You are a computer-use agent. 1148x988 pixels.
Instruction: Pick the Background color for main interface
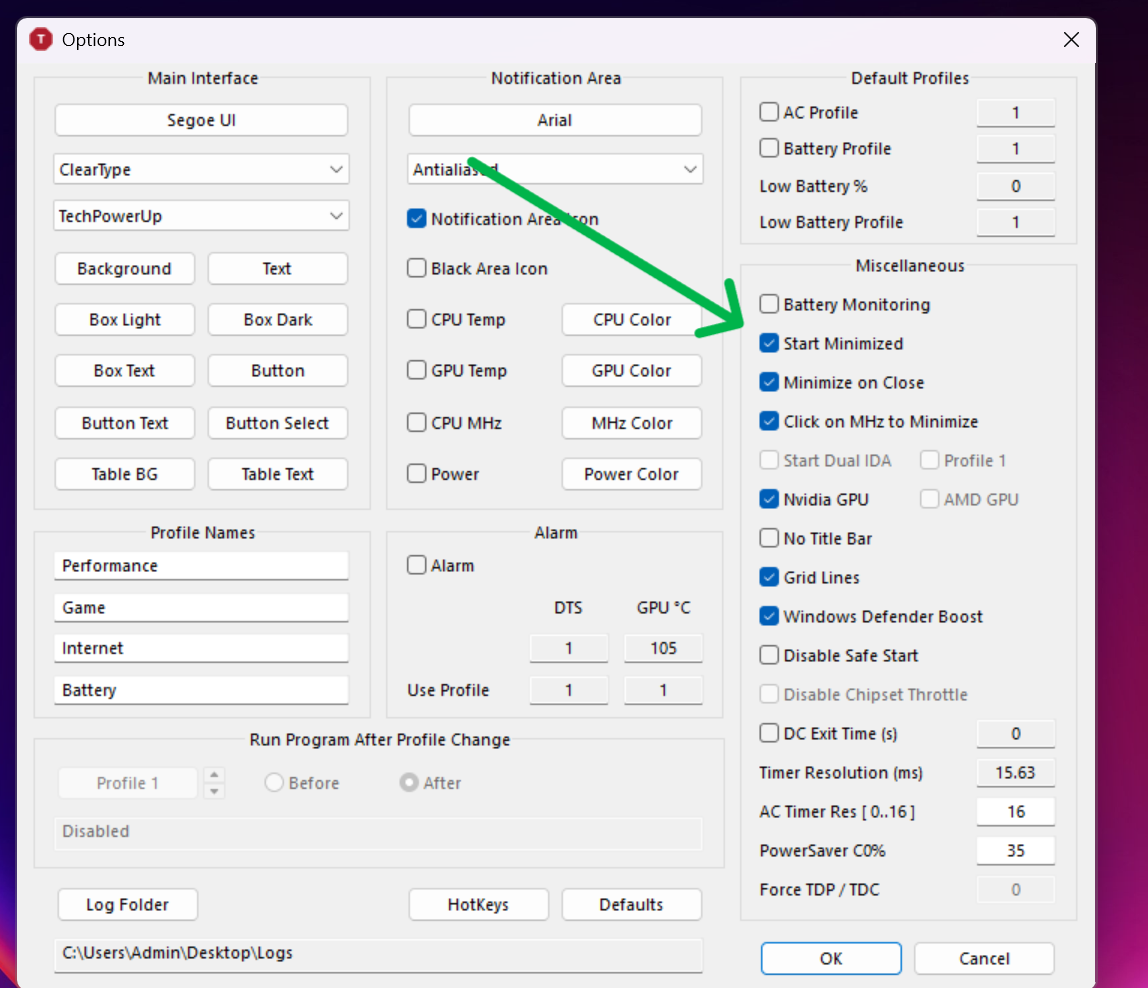tap(124, 269)
